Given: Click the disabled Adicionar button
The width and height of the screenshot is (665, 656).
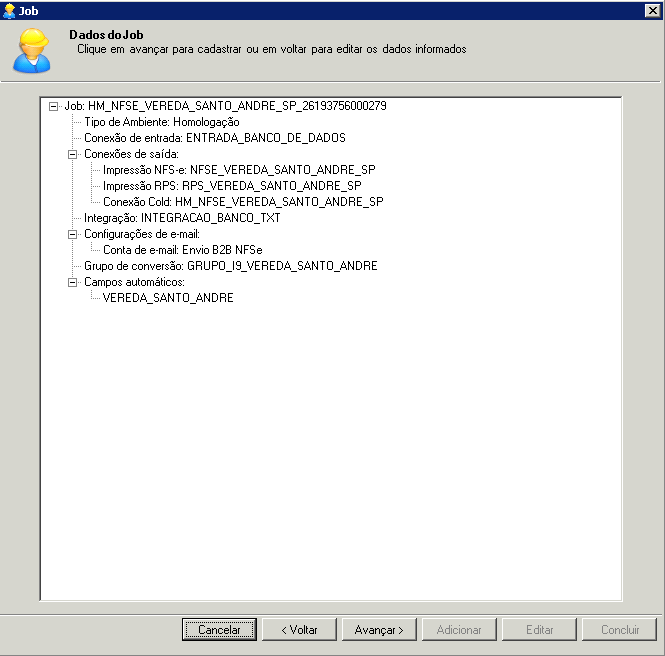Looking at the screenshot, I should (459, 630).
